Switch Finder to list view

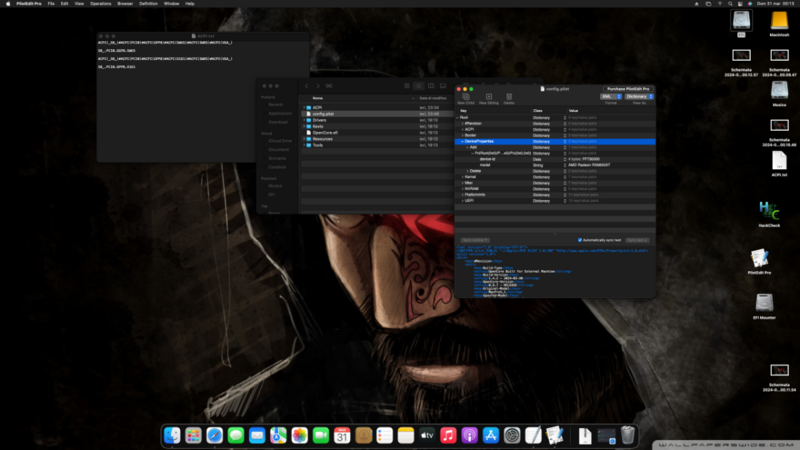[x=419, y=87]
